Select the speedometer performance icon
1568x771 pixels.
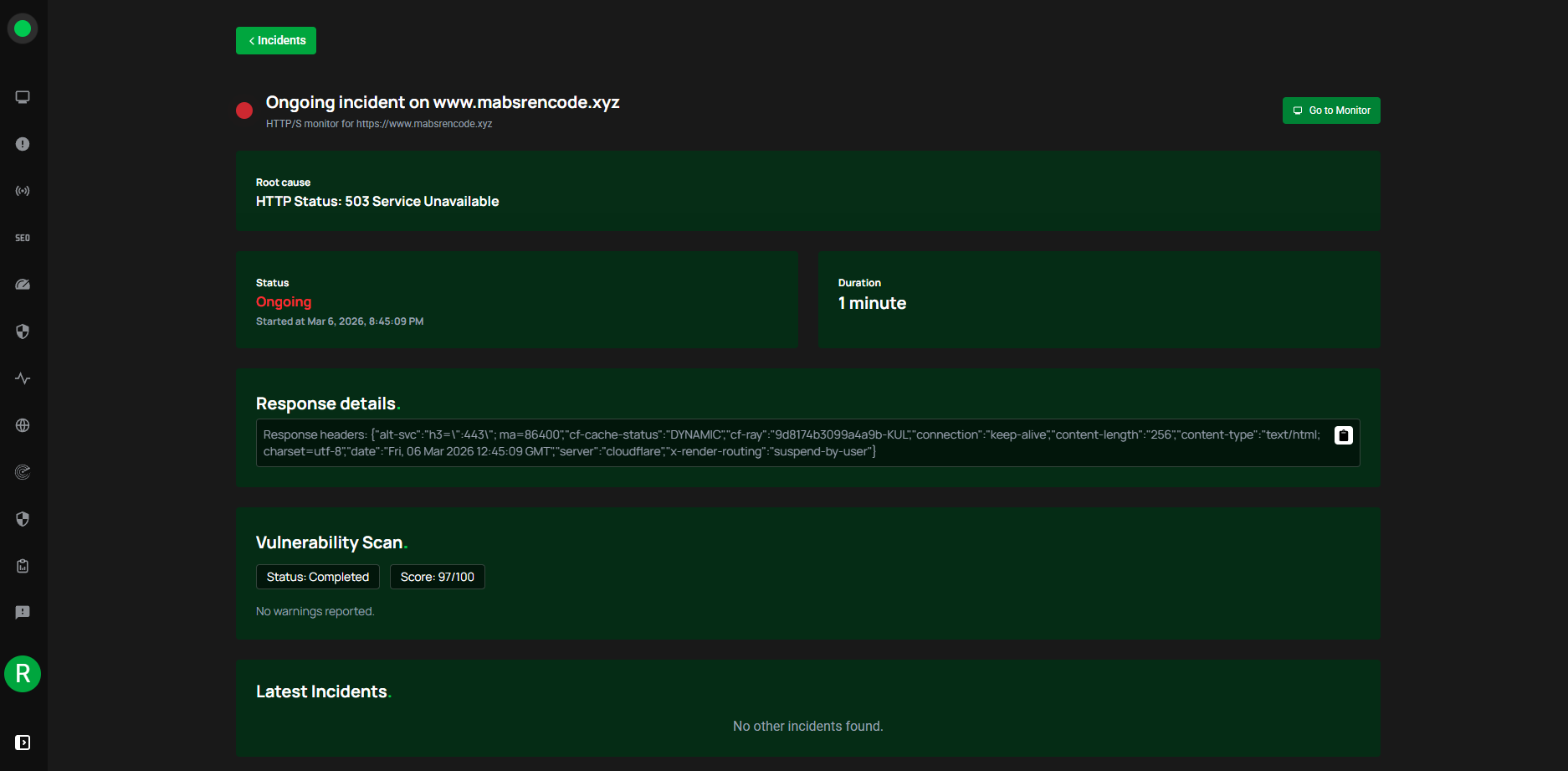click(x=23, y=284)
